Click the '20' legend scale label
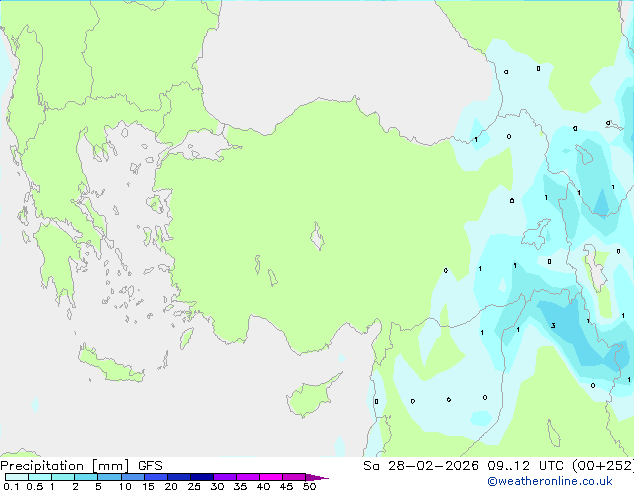 tap(171, 486)
